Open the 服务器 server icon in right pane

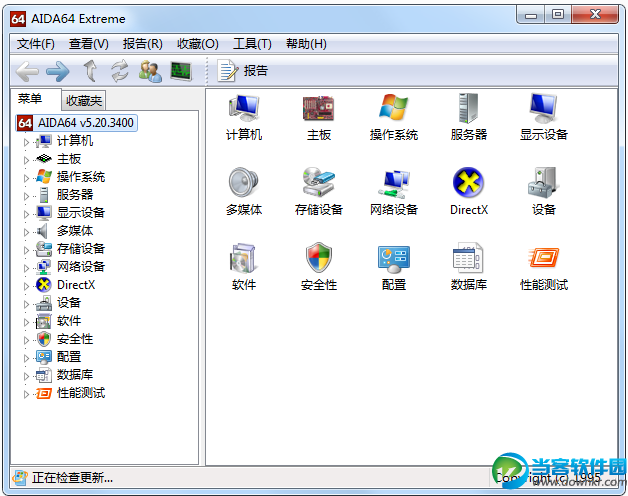click(x=469, y=108)
